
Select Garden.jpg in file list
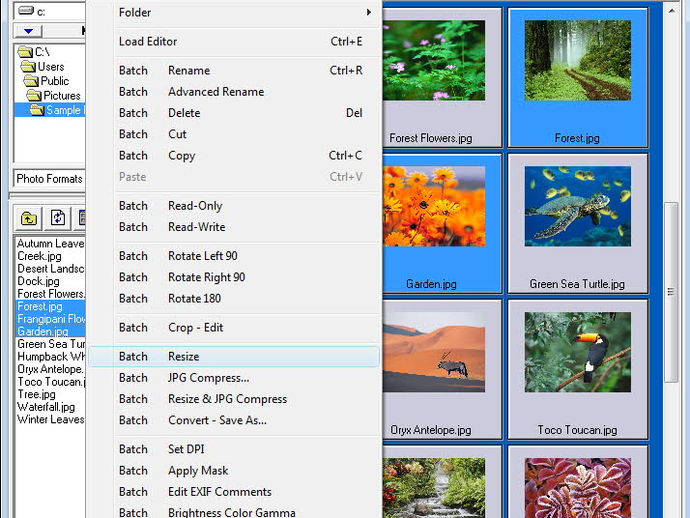[50, 331]
